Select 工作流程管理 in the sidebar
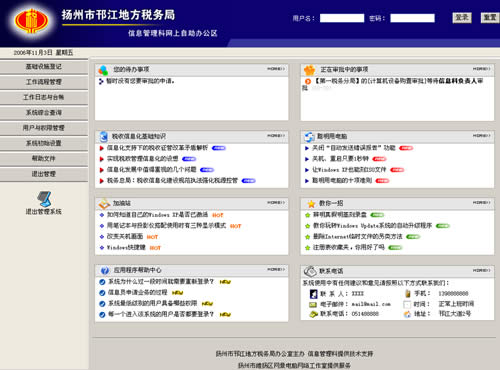This screenshot has height=370, width=500. [44, 82]
